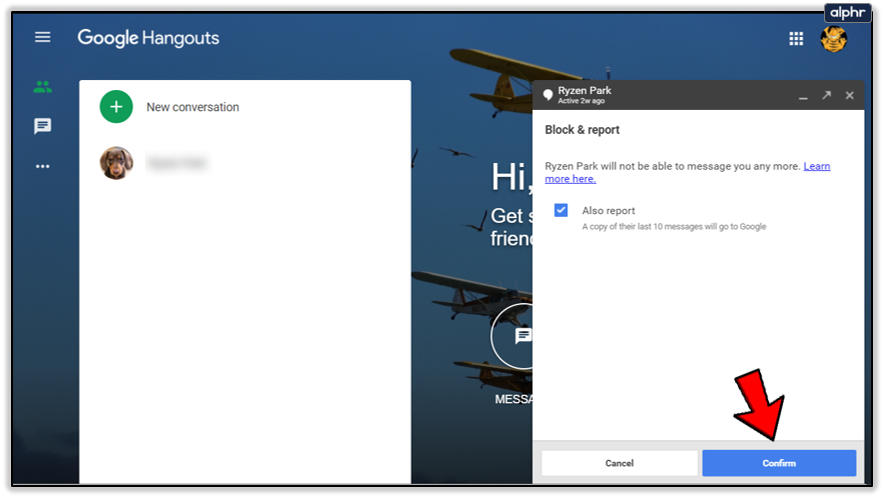Viewport: 884px width, 498px height.
Task: Confirm blocking Ryzen Park
Action: (779, 463)
